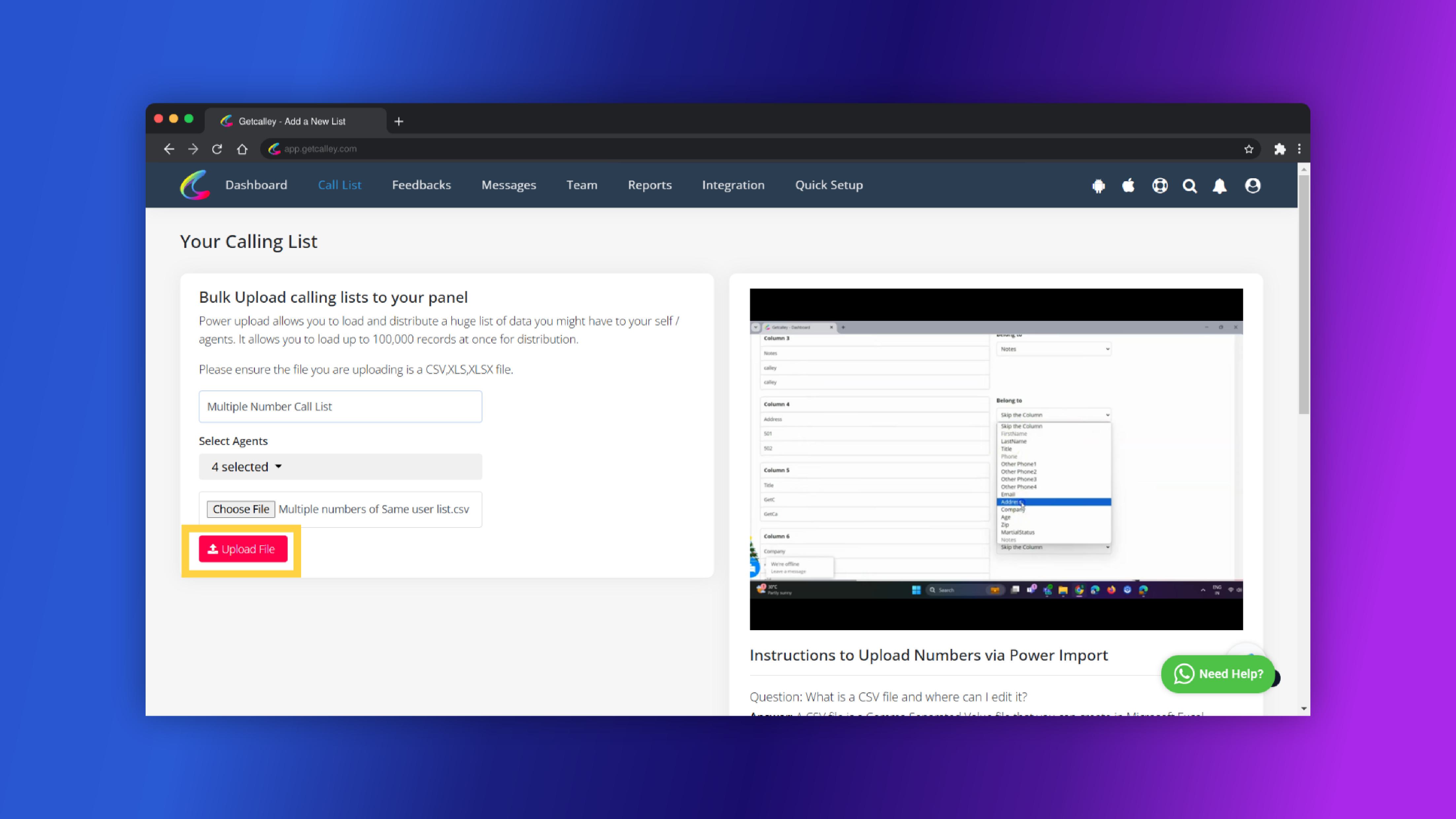Click 'Bulk Upload calling lists to your panel' text
The image size is (1456, 819).
(333, 297)
